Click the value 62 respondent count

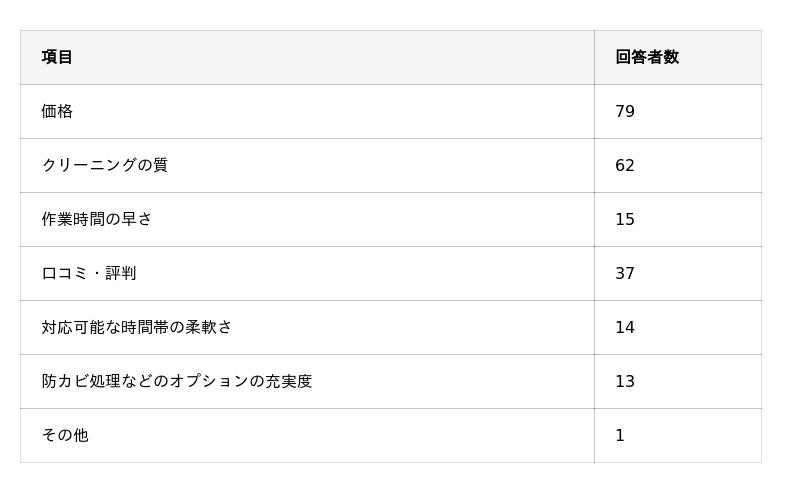point(625,165)
